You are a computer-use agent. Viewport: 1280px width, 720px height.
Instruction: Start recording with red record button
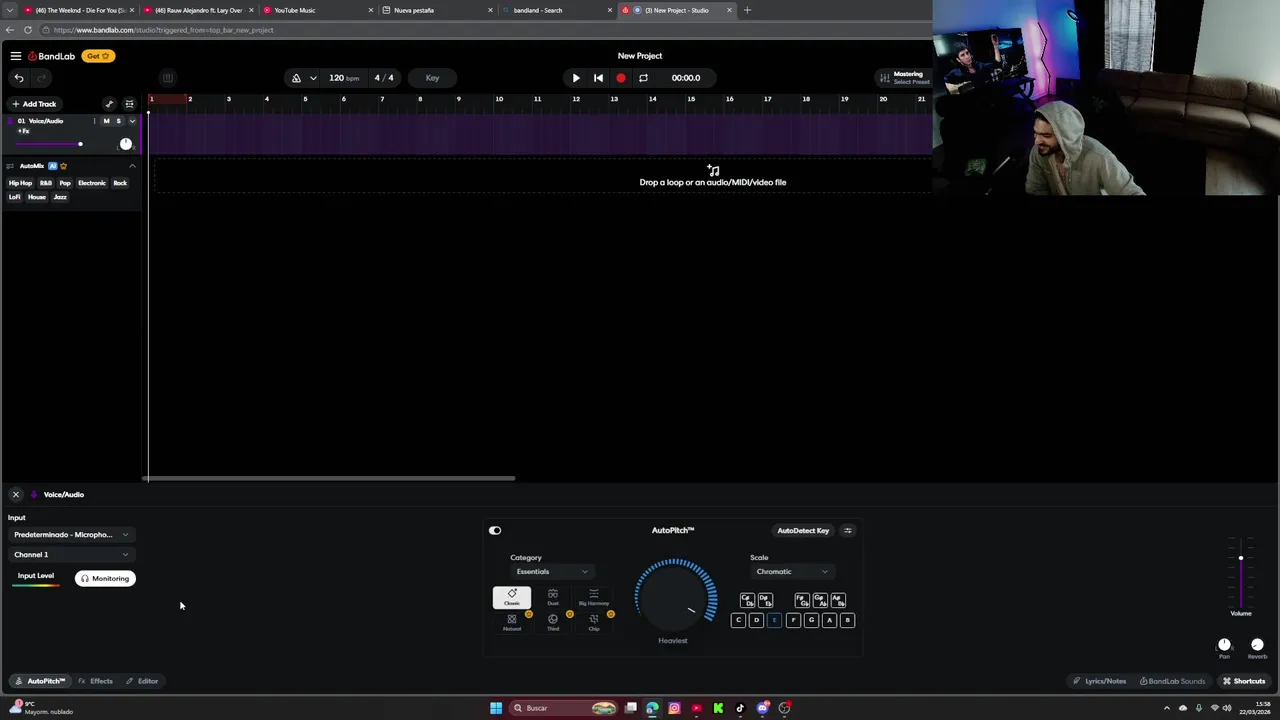point(621,78)
